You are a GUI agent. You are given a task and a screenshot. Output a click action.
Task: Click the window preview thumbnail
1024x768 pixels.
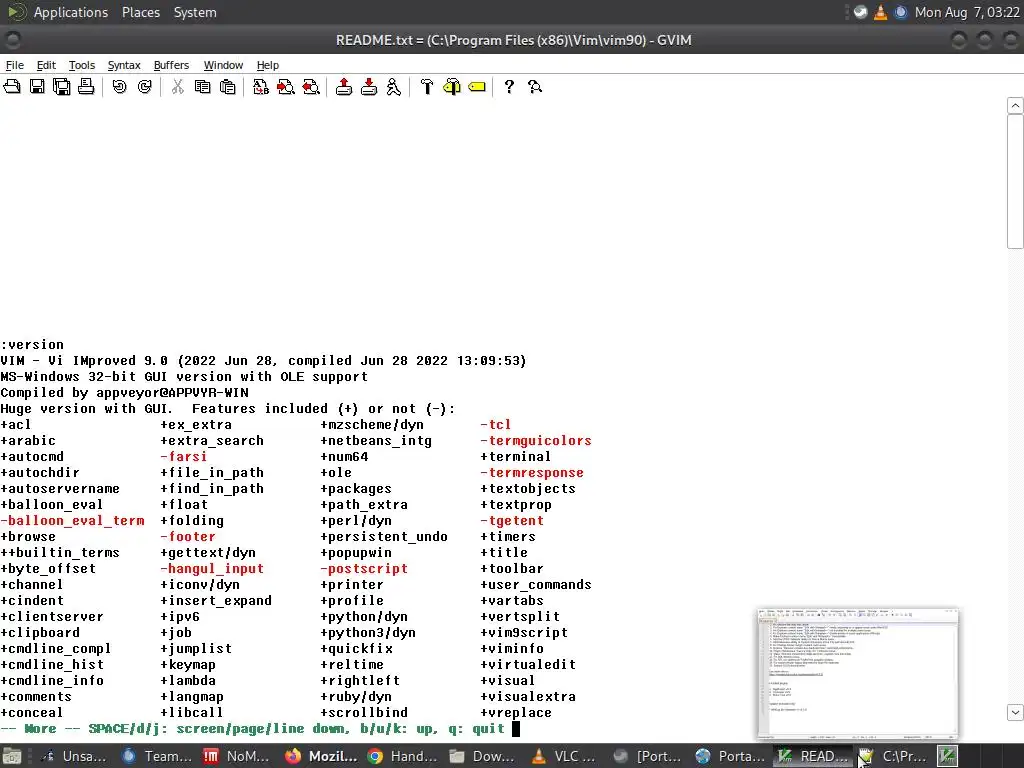click(x=857, y=674)
